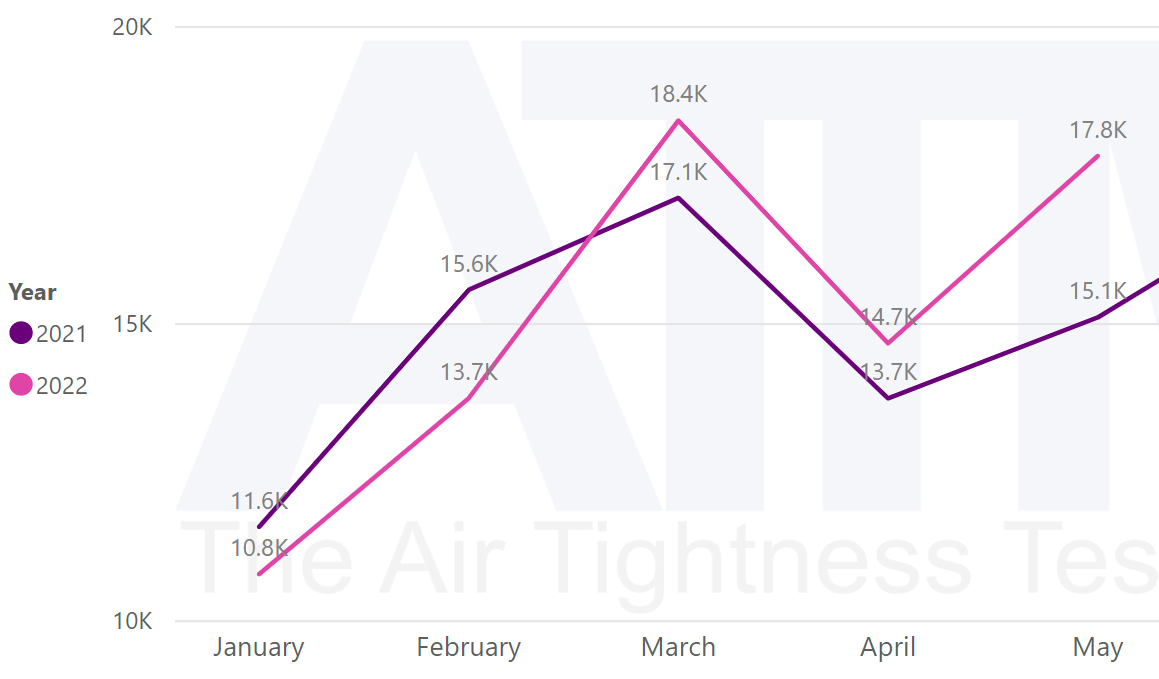Select the January x-axis label

pos(258,647)
